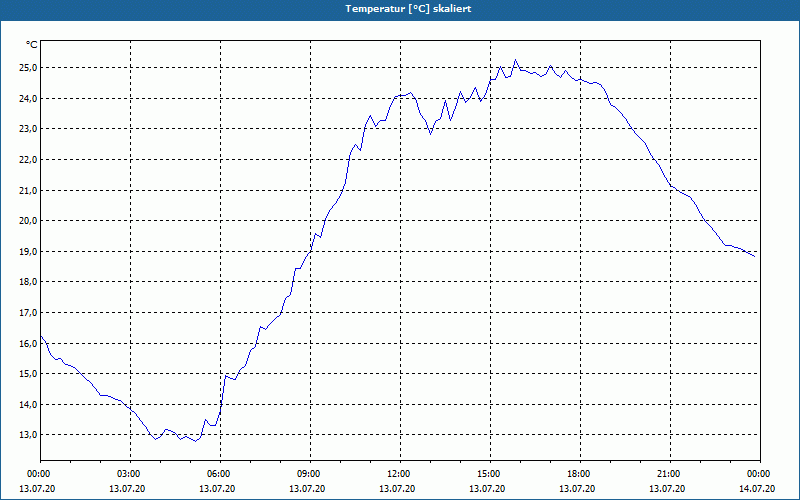The width and height of the screenshot is (800, 500).
Task: Click the 18:00 time axis label
Action: click(x=578, y=474)
